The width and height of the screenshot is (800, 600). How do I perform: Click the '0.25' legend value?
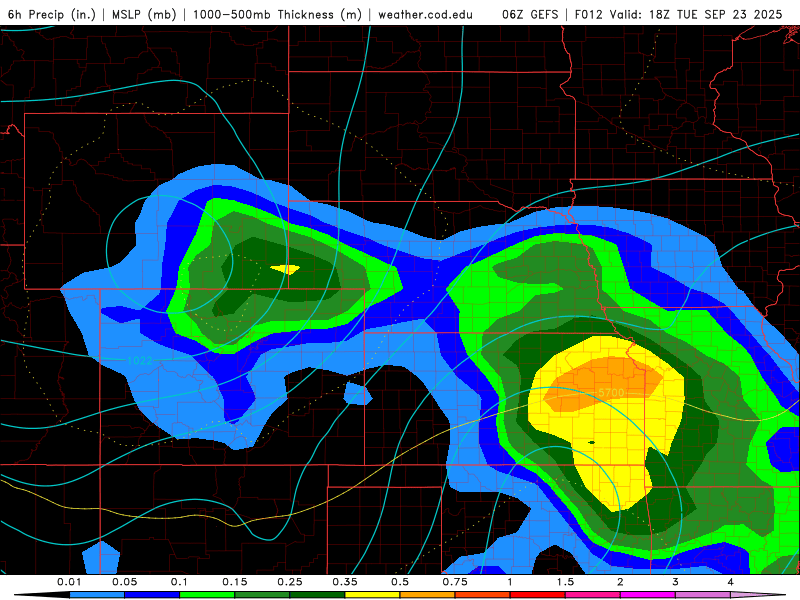pyautogui.click(x=290, y=582)
